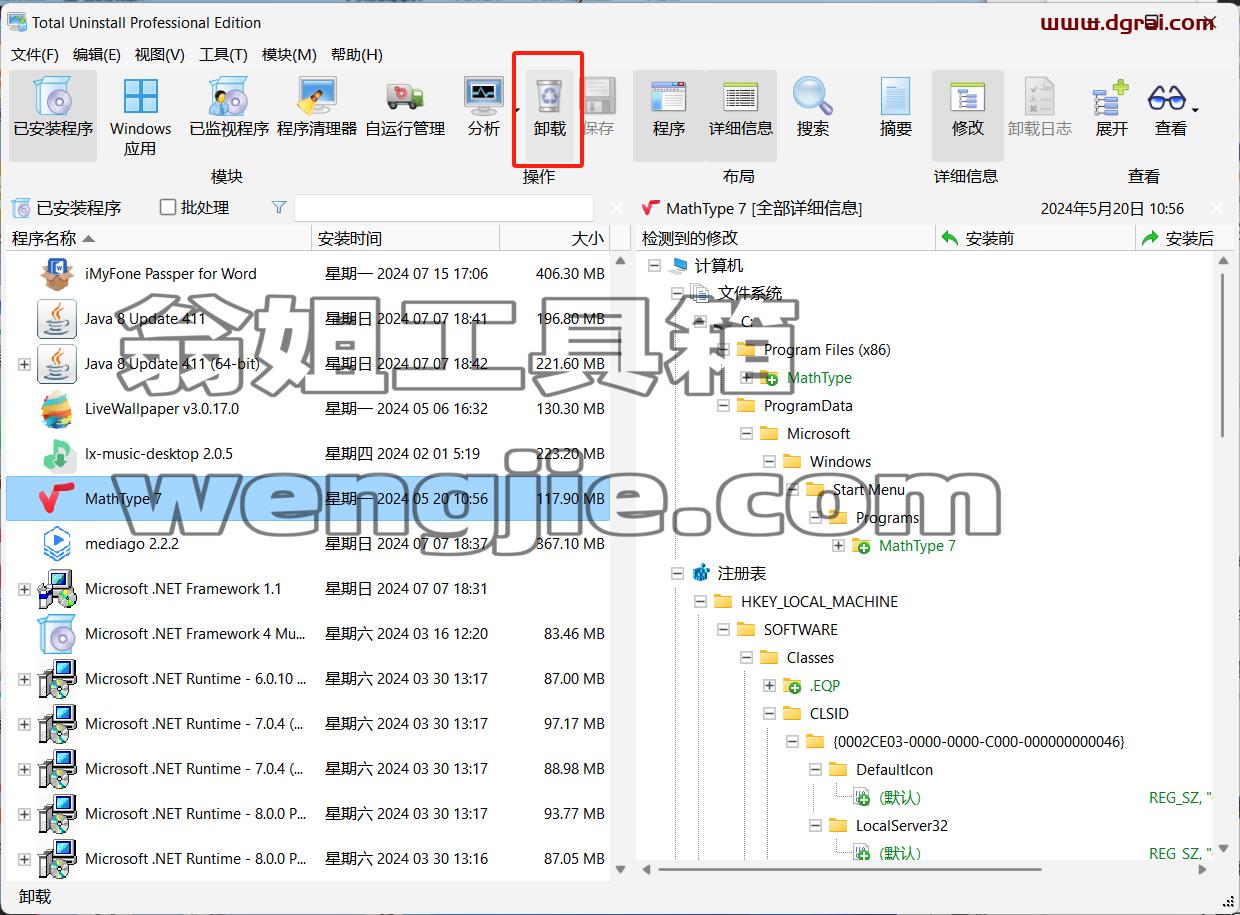This screenshot has width=1240, height=915.
Task: Sort by 安装时间 column header
Action: coord(406,238)
